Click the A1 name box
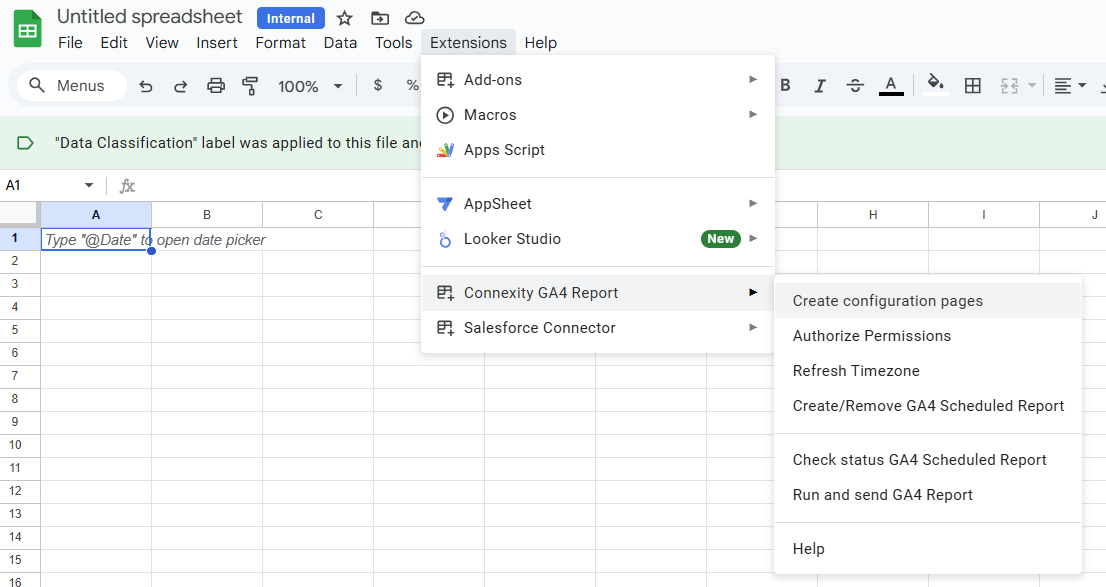1106x587 pixels. point(42,186)
